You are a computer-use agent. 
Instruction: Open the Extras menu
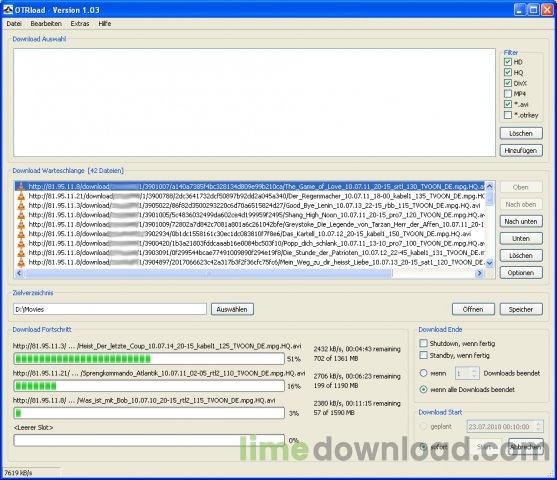pyautogui.click(x=80, y=24)
